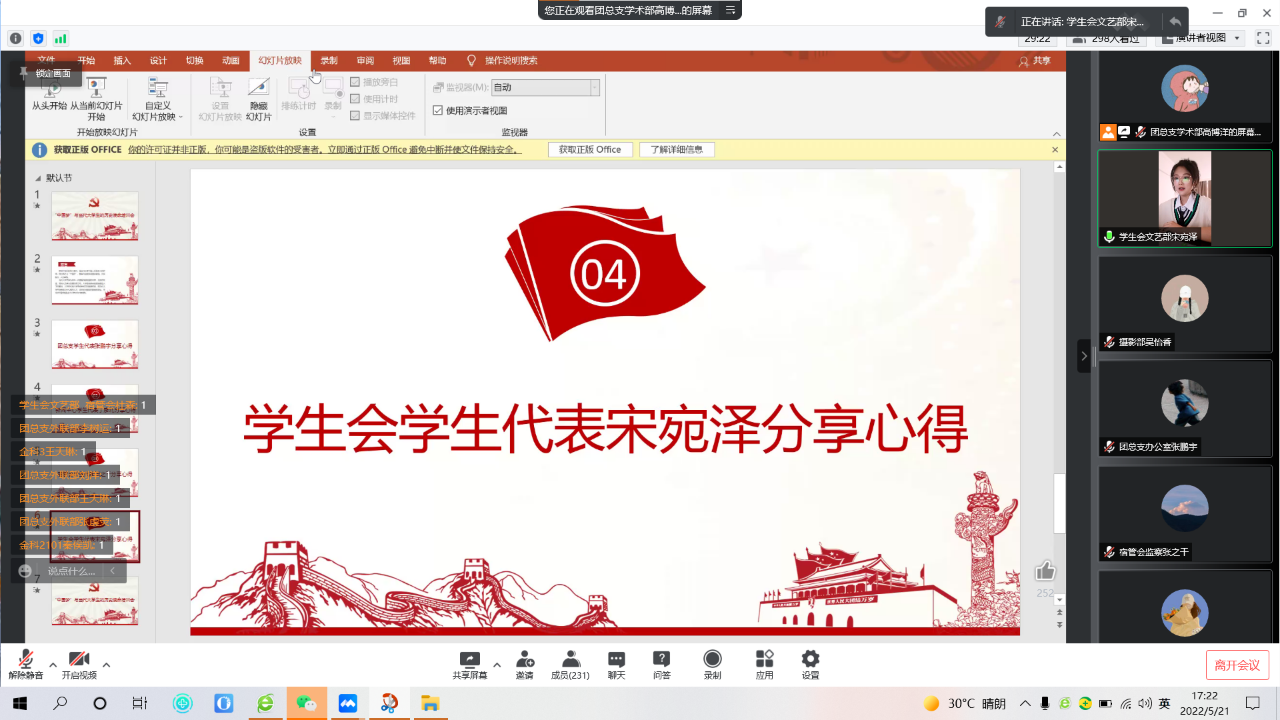The height and width of the screenshot is (720, 1280).
Task: Click the 邀请 invite icon
Action: click(x=524, y=659)
